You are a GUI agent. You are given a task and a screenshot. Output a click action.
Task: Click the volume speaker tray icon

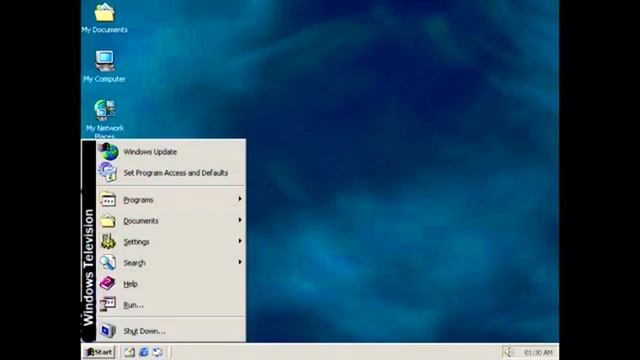click(x=508, y=352)
